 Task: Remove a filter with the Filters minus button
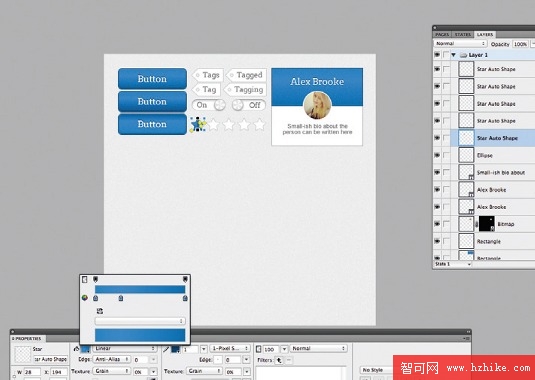pyautogui.click(x=289, y=360)
